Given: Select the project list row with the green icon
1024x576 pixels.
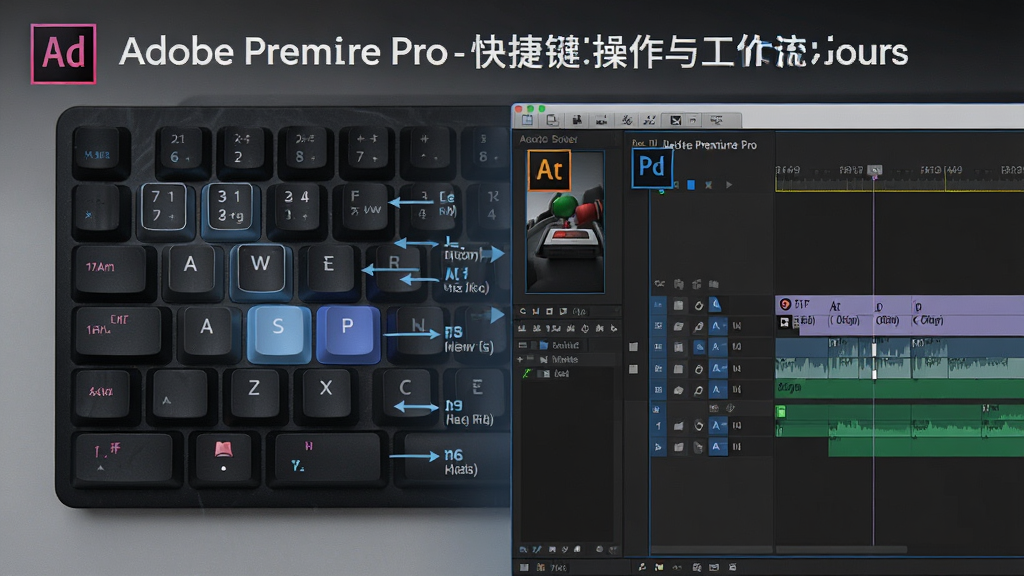Looking at the screenshot, I should coord(566,374).
